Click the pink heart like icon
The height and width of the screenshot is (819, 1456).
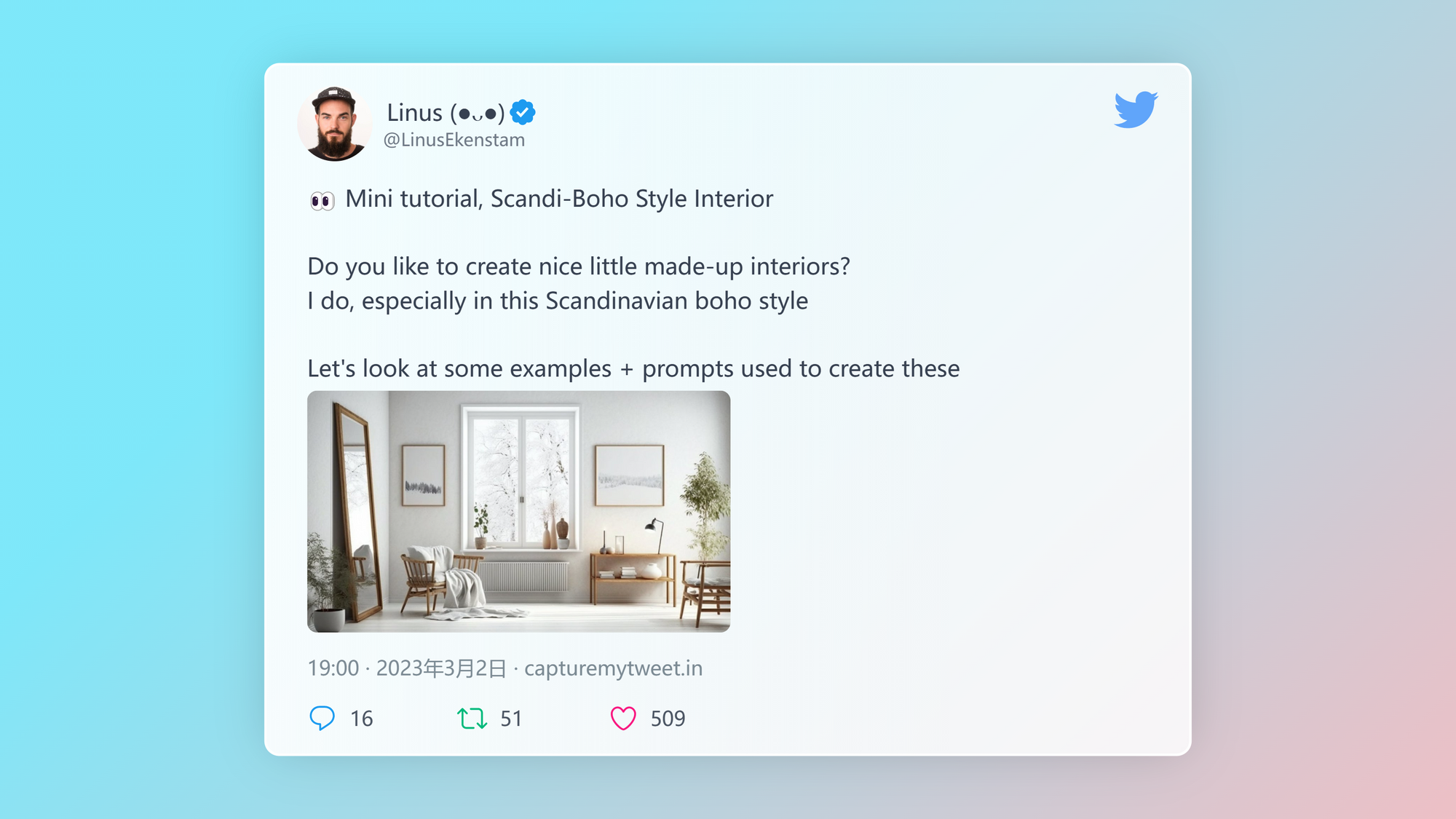pyautogui.click(x=623, y=719)
